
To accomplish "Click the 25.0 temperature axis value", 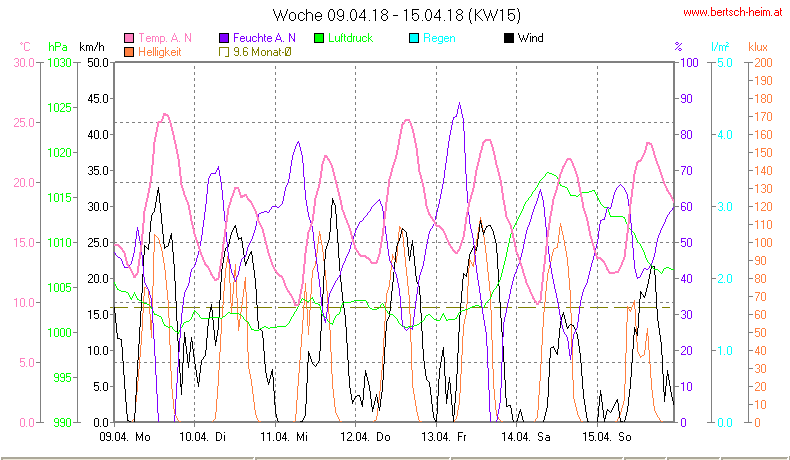I will coord(24,123).
